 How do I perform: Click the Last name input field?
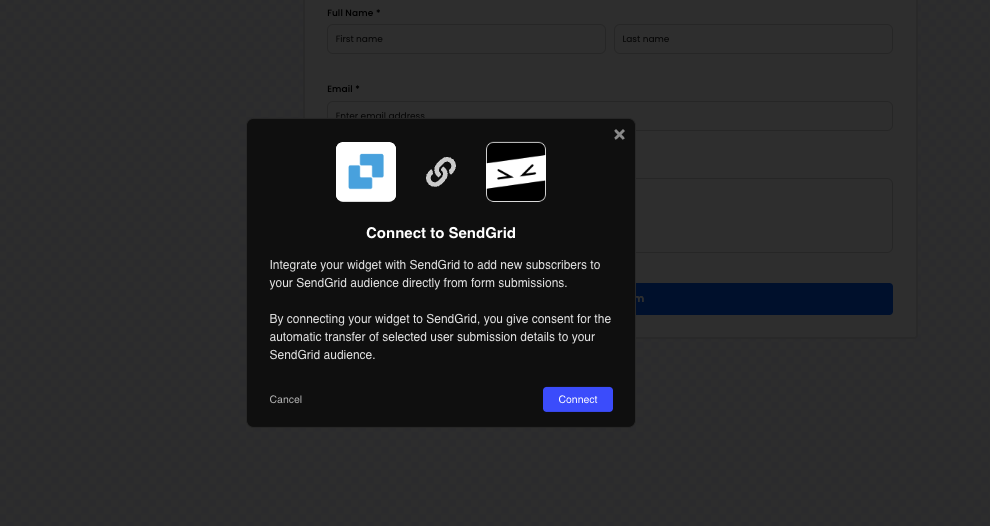[x=753, y=39]
